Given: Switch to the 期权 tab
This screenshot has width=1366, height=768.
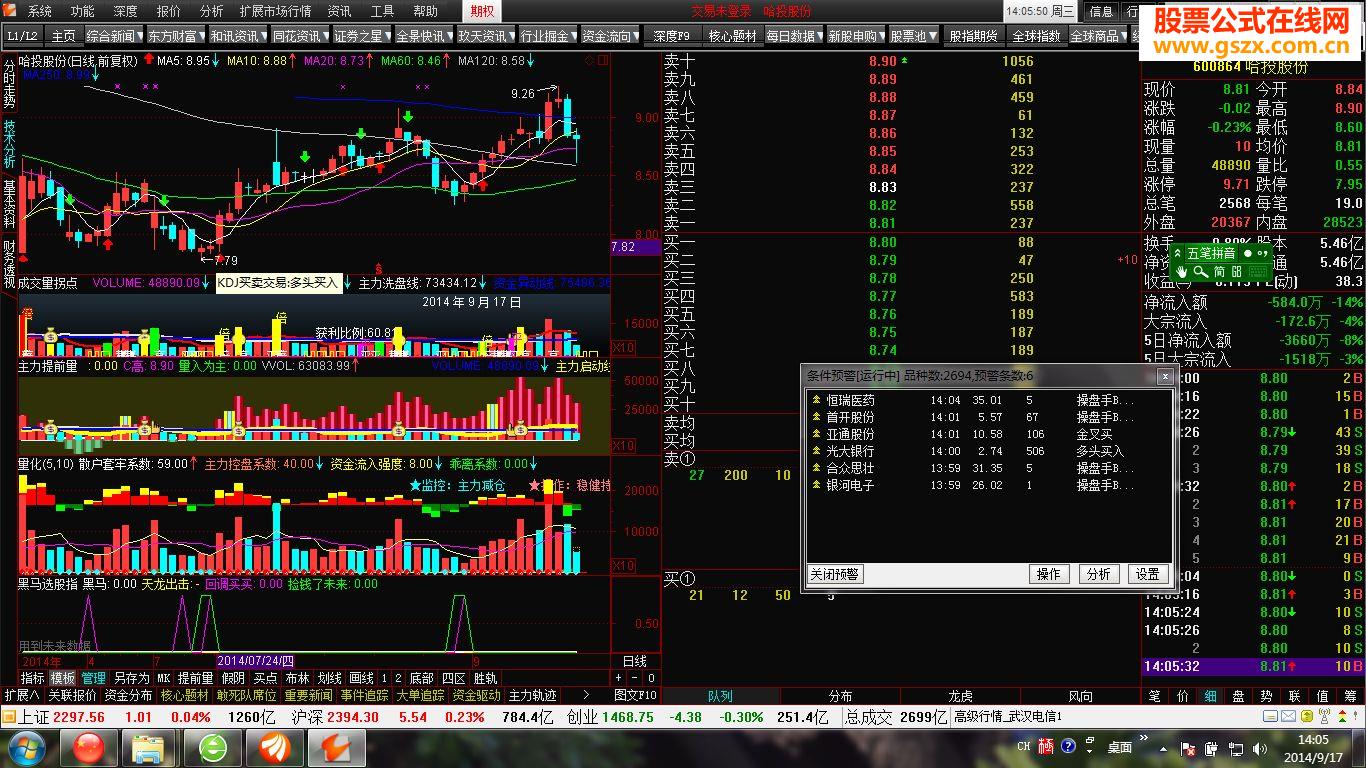Looking at the screenshot, I should point(482,11).
